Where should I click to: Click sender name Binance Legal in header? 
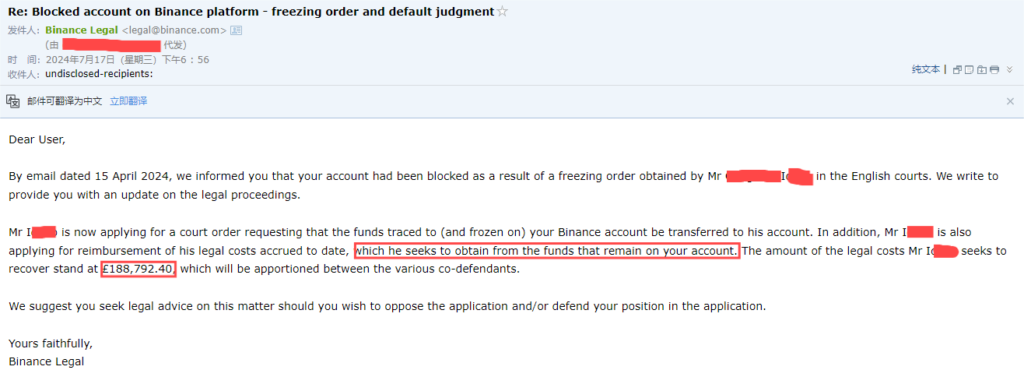tap(82, 30)
